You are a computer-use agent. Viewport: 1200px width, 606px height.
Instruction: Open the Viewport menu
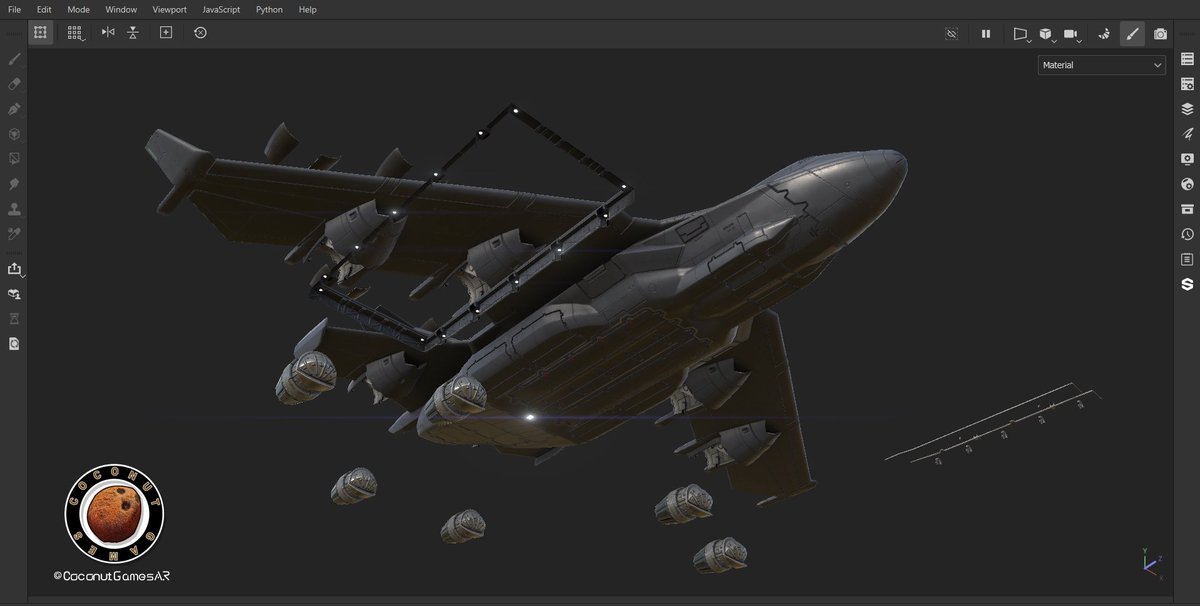170,9
